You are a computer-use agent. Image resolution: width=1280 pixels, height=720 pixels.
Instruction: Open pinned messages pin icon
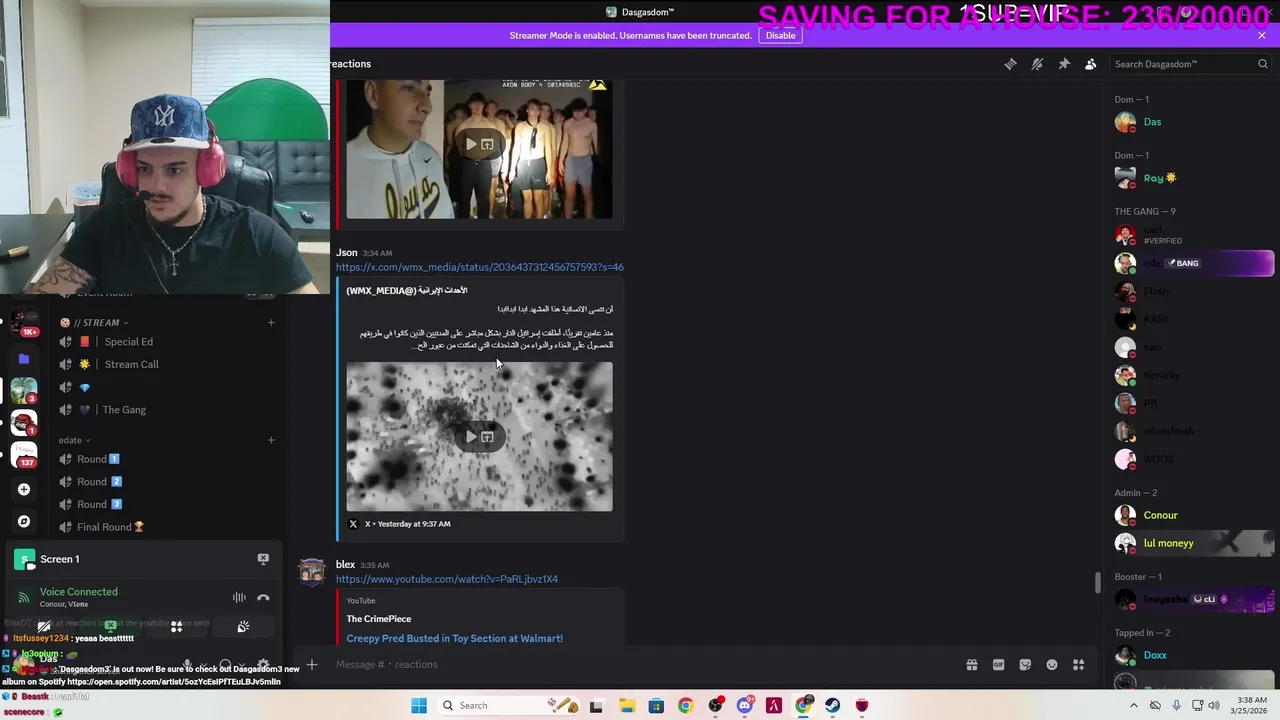click(1064, 64)
